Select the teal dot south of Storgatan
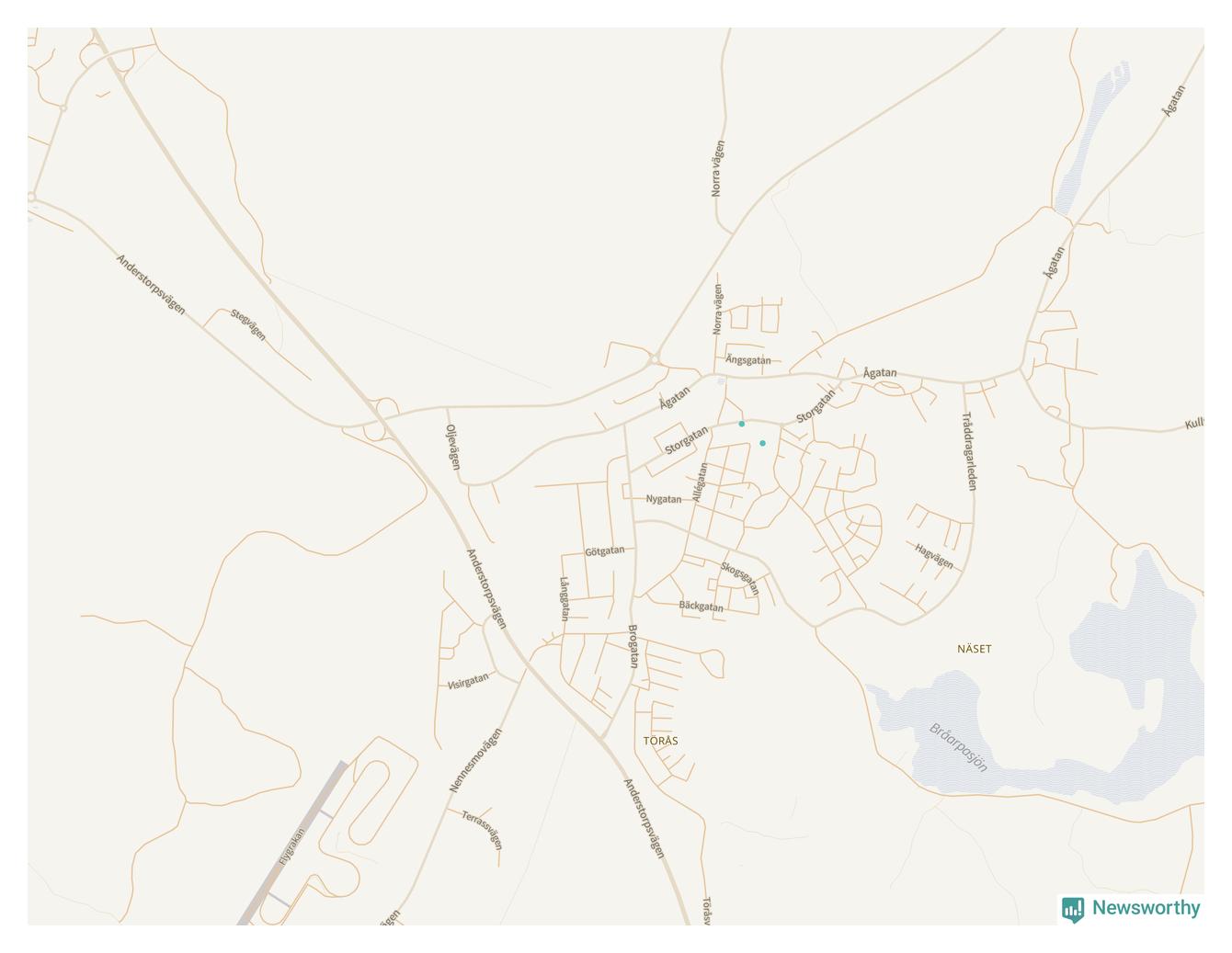 pos(762,443)
